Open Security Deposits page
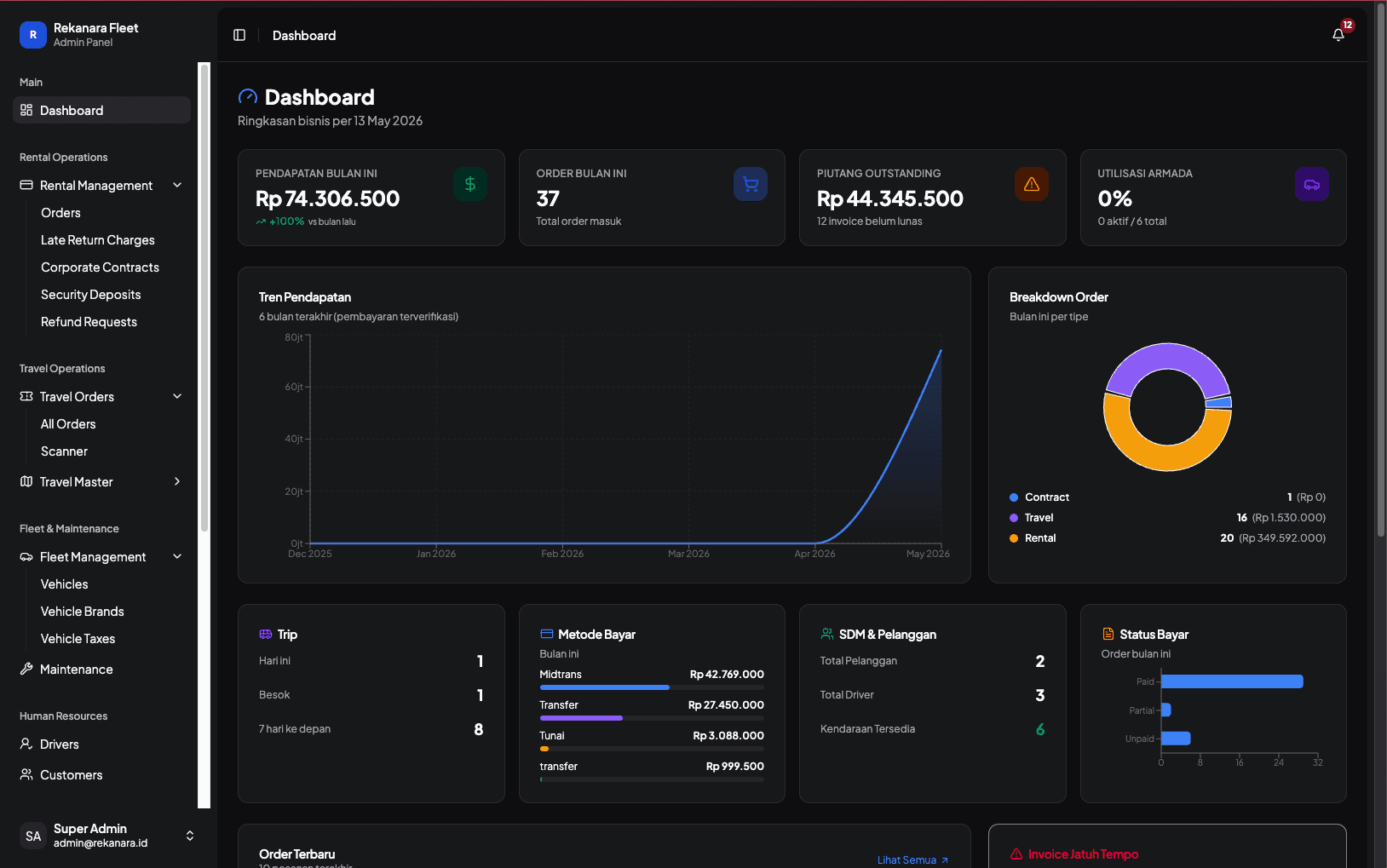Image resolution: width=1387 pixels, height=868 pixels. [91, 294]
